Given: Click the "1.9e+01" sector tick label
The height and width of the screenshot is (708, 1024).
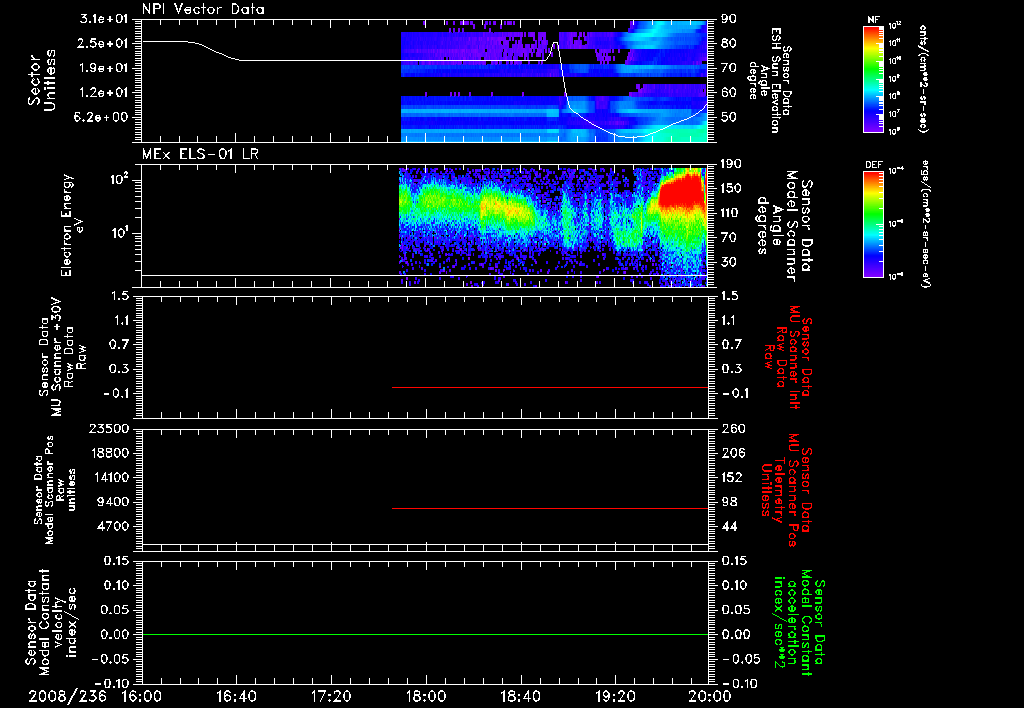Looking at the screenshot, I should click(x=104, y=68).
